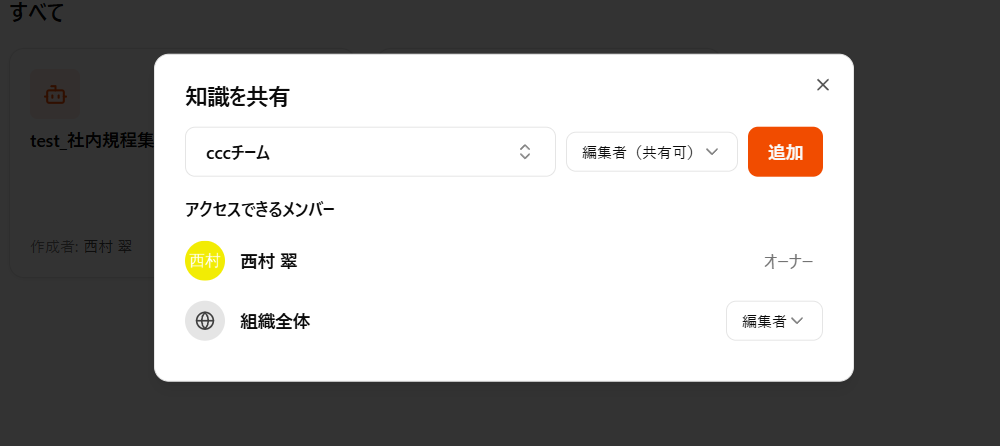Click the オーナー role label
Image resolution: width=1000 pixels, height=446 pixels.
pos(788,262)
